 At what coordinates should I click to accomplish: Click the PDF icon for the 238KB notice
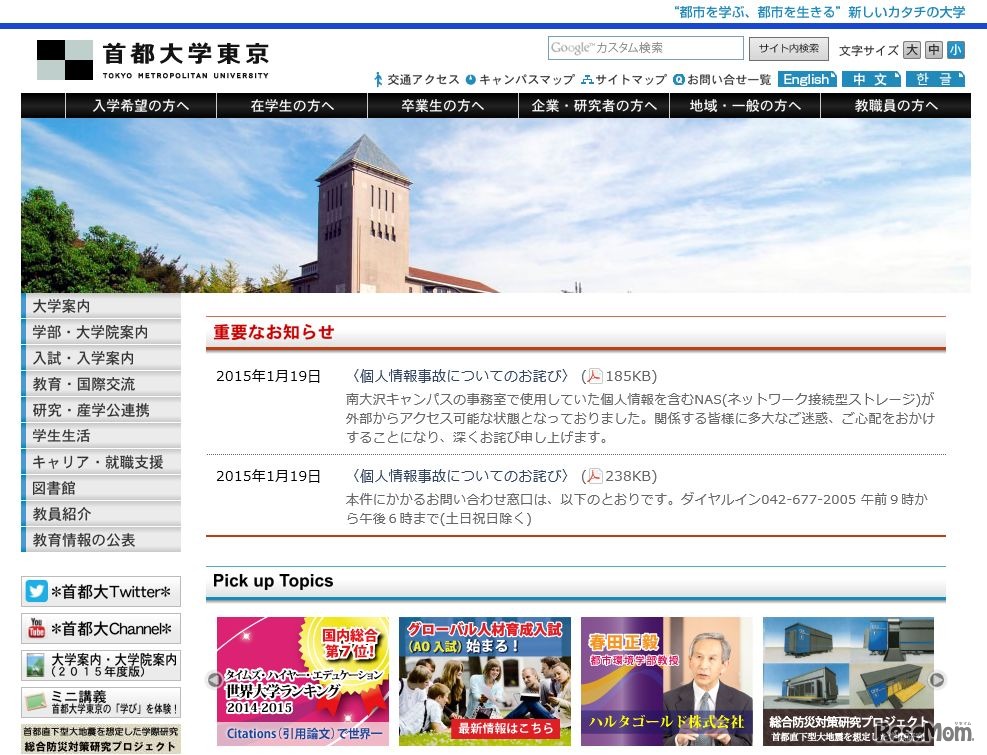coord(594,476)
